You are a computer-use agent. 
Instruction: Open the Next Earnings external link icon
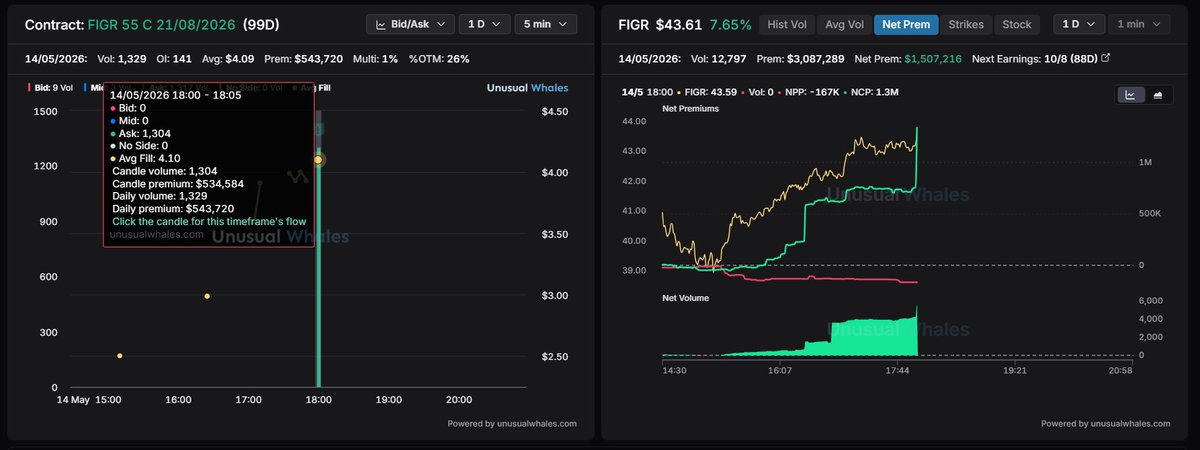(1105, 58)
